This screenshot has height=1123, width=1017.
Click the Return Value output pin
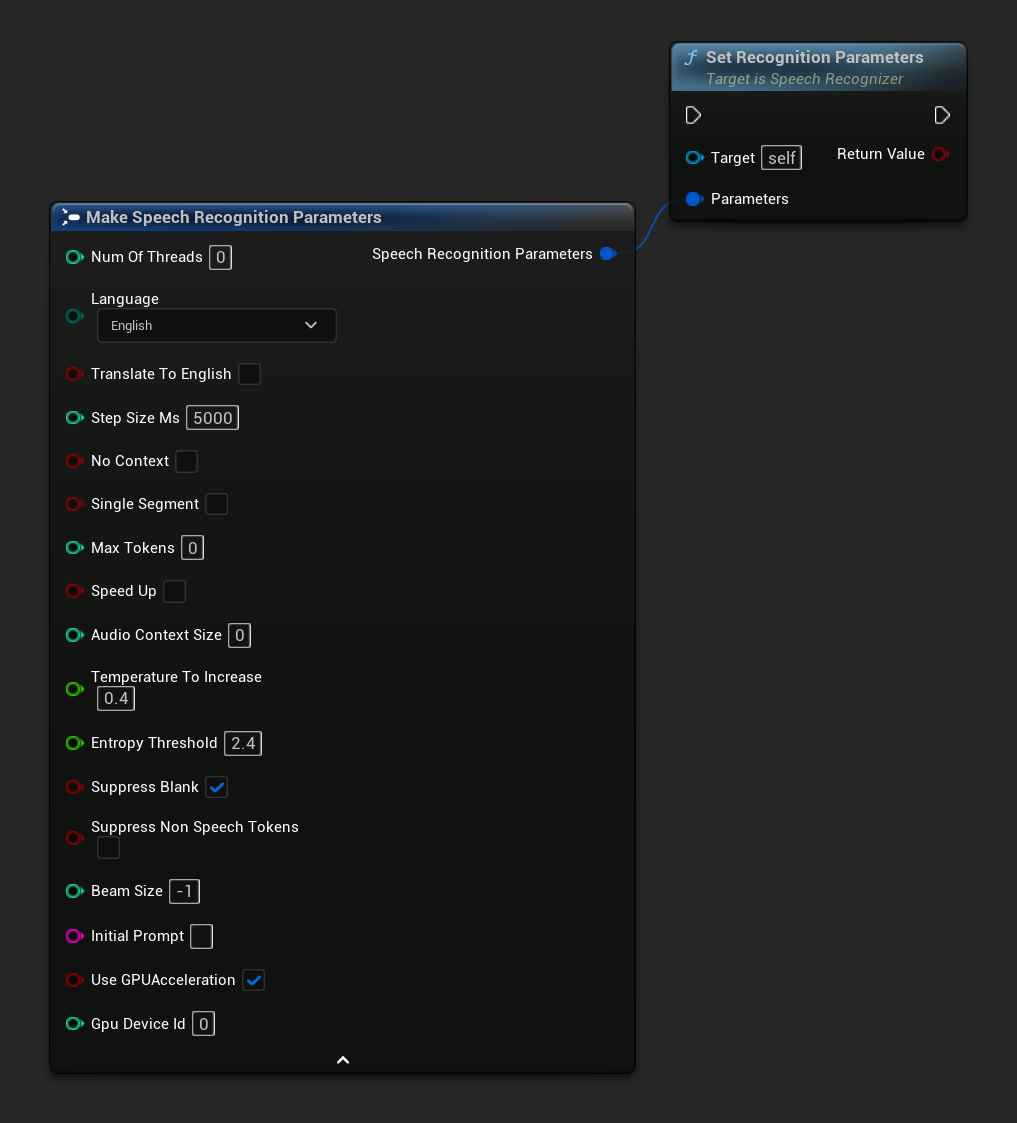tap(939, 154)
